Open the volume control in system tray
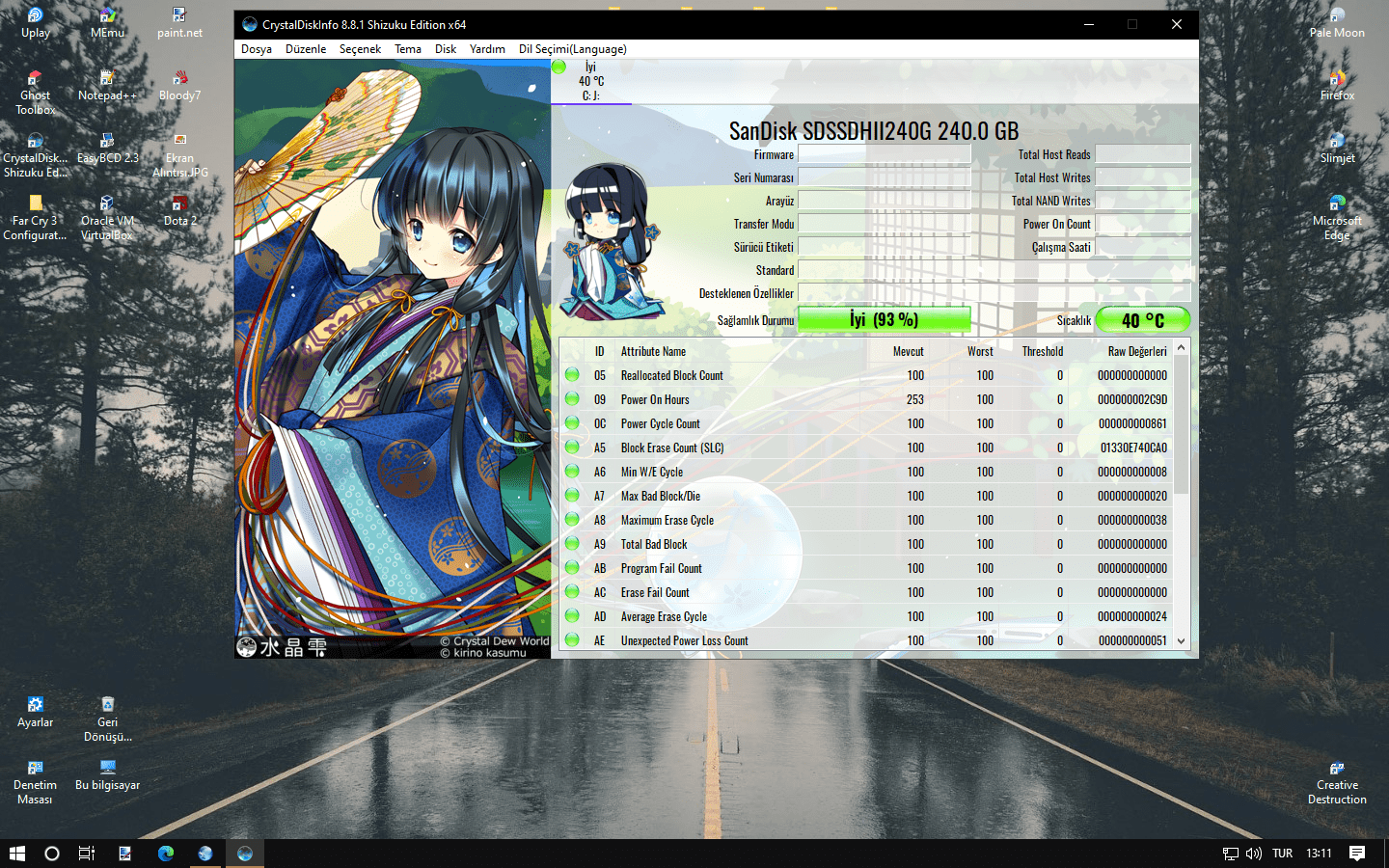Viewport: 1389px width, 868px height. (x=1254, y=854)
